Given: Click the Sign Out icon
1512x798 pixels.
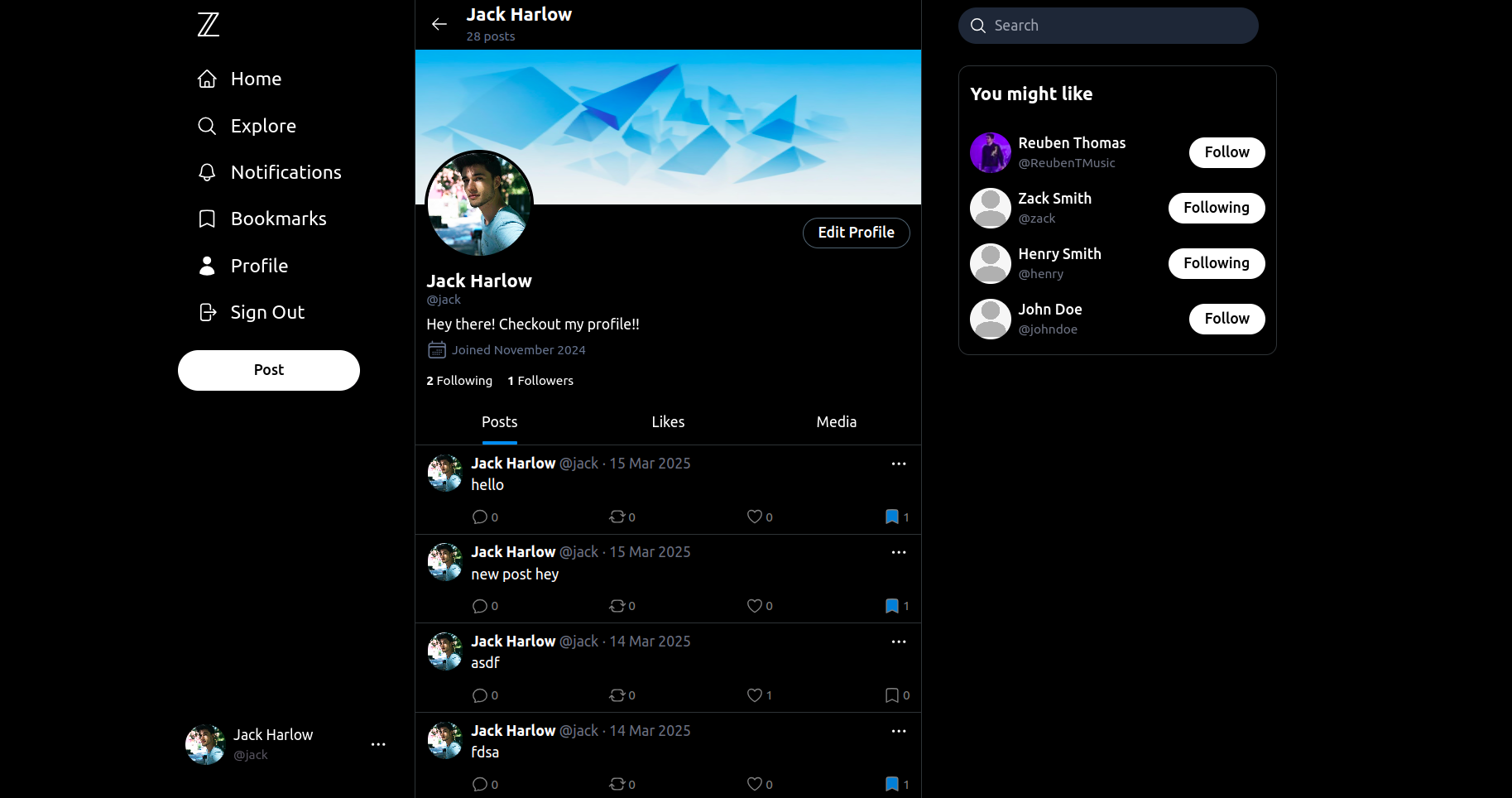Looking at the screenshot, I should tap(207, 312).
